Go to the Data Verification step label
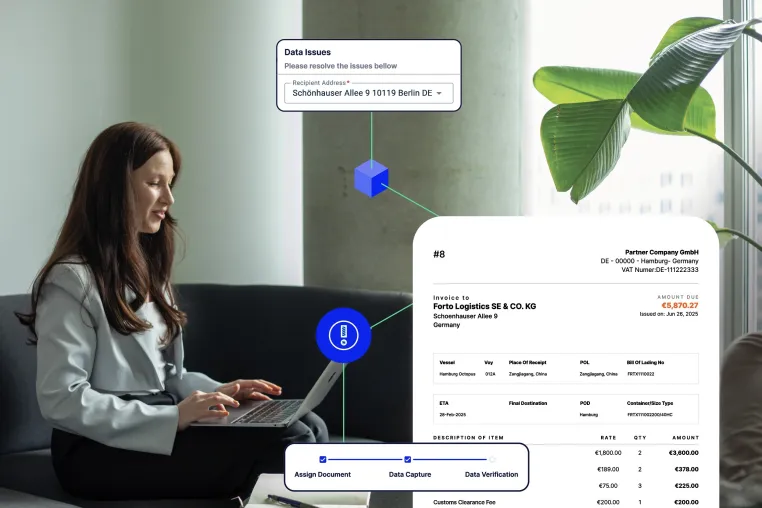 pyautogui.click(x=491, y=474)
